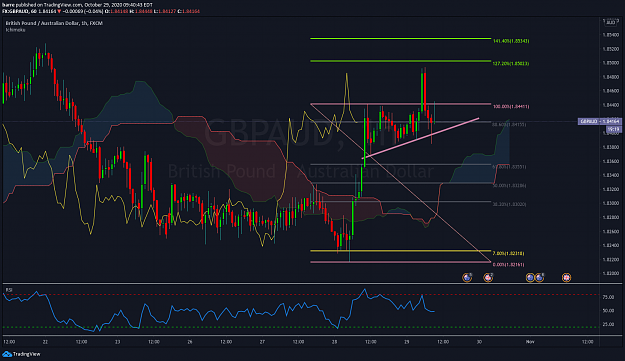Click the 19:19 bar countdown label
Viewport: 625px width, 361px height.
coord(613,129)
